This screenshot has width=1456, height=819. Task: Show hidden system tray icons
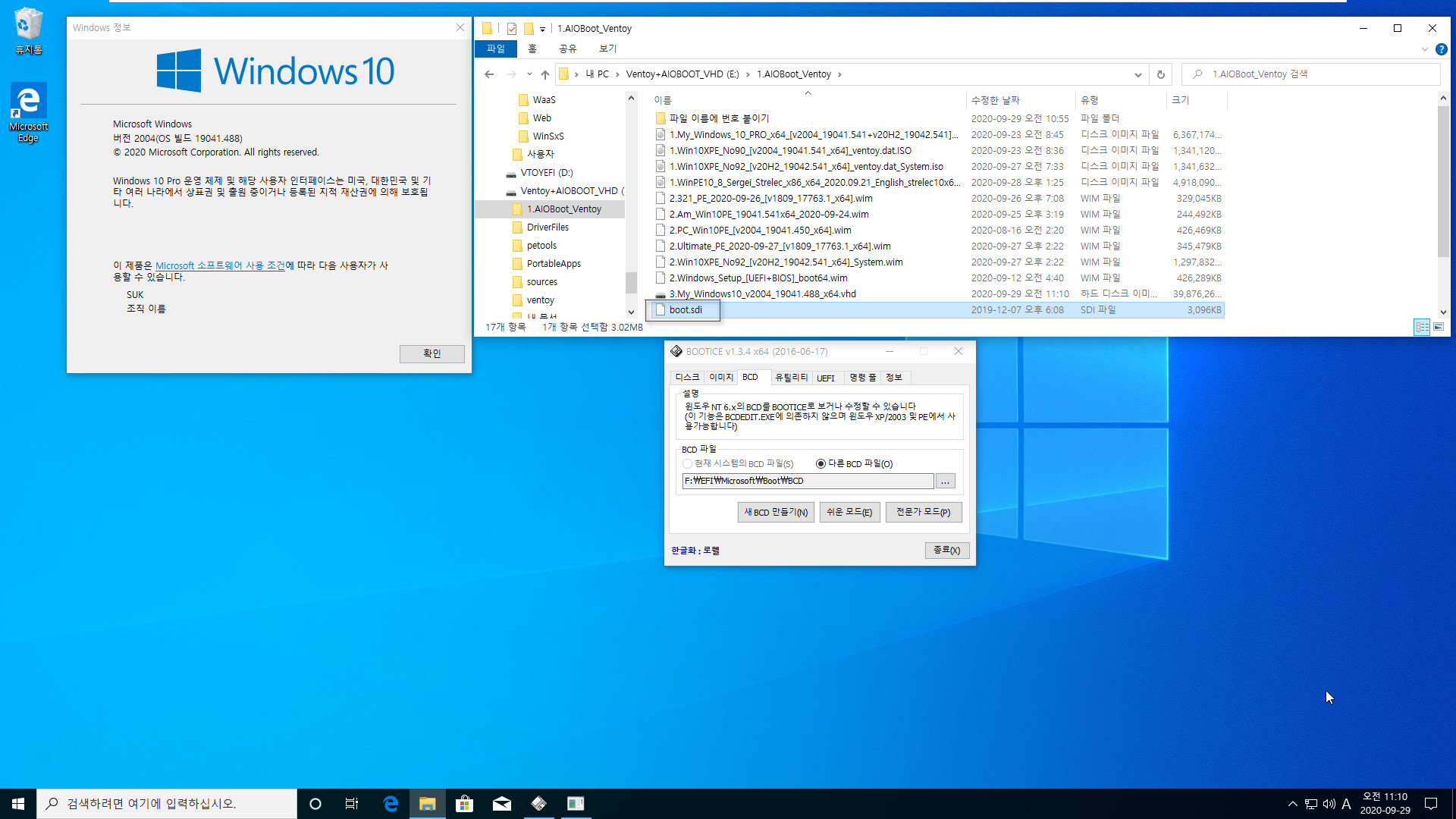tap(1292, 804)
